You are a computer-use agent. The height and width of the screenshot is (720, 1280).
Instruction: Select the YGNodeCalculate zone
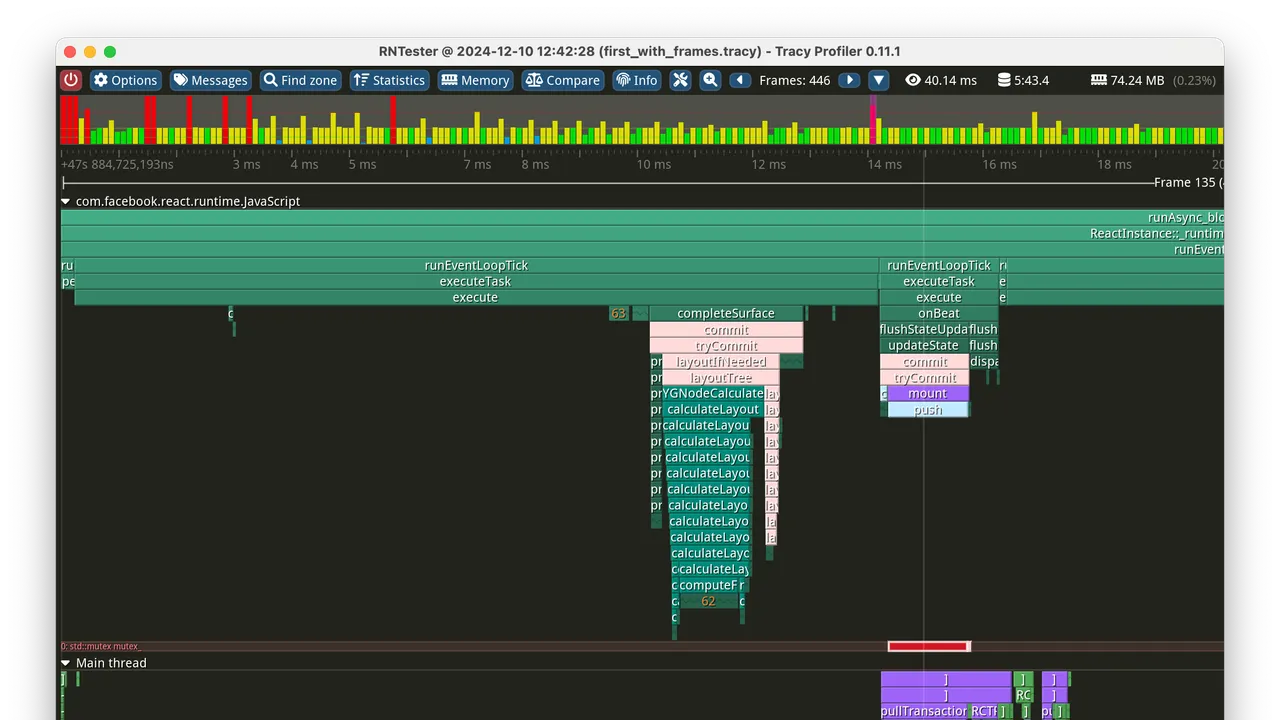pyautogui.click(x=713, y=393)
